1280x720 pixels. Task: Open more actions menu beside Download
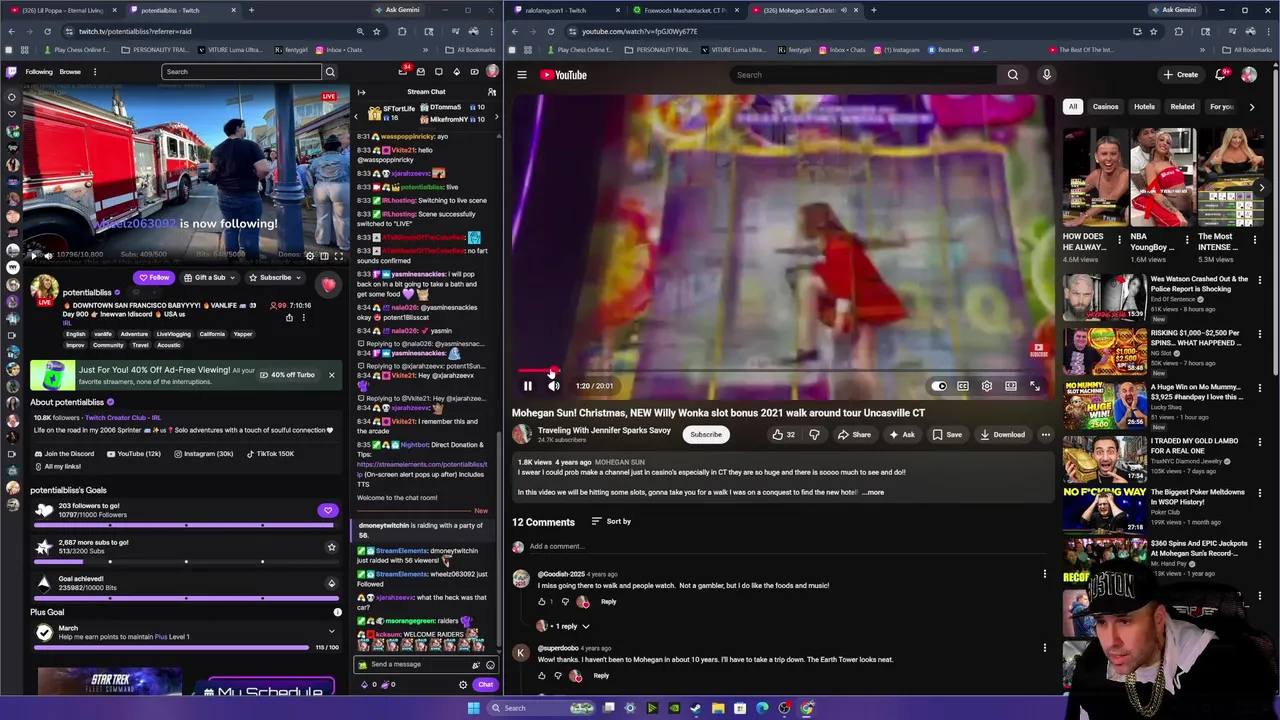pos(1045,435)
